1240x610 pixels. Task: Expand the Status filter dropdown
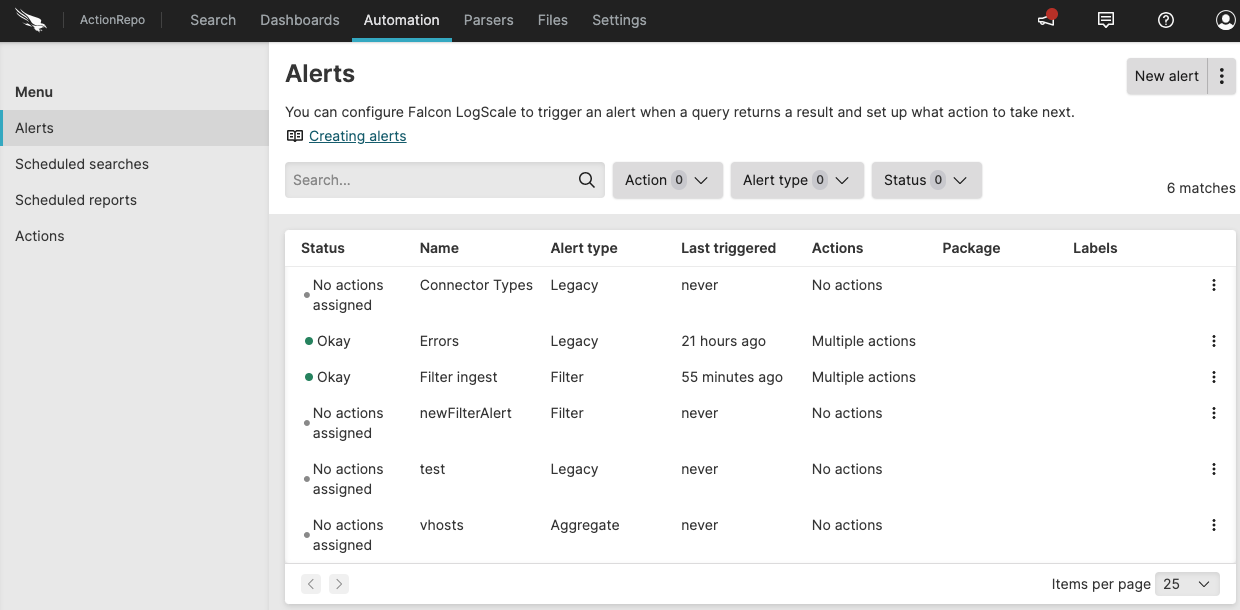(x=926, y=180)
